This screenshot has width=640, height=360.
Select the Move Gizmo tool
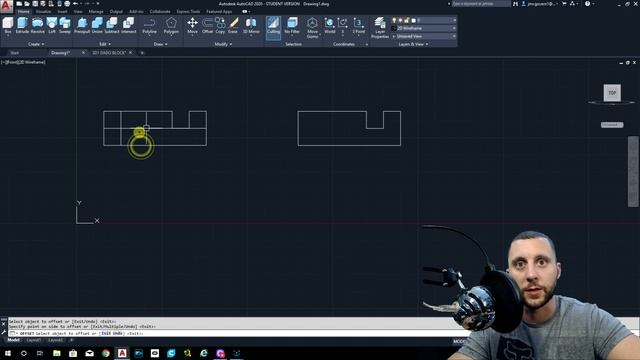click(x=312, y=27)
